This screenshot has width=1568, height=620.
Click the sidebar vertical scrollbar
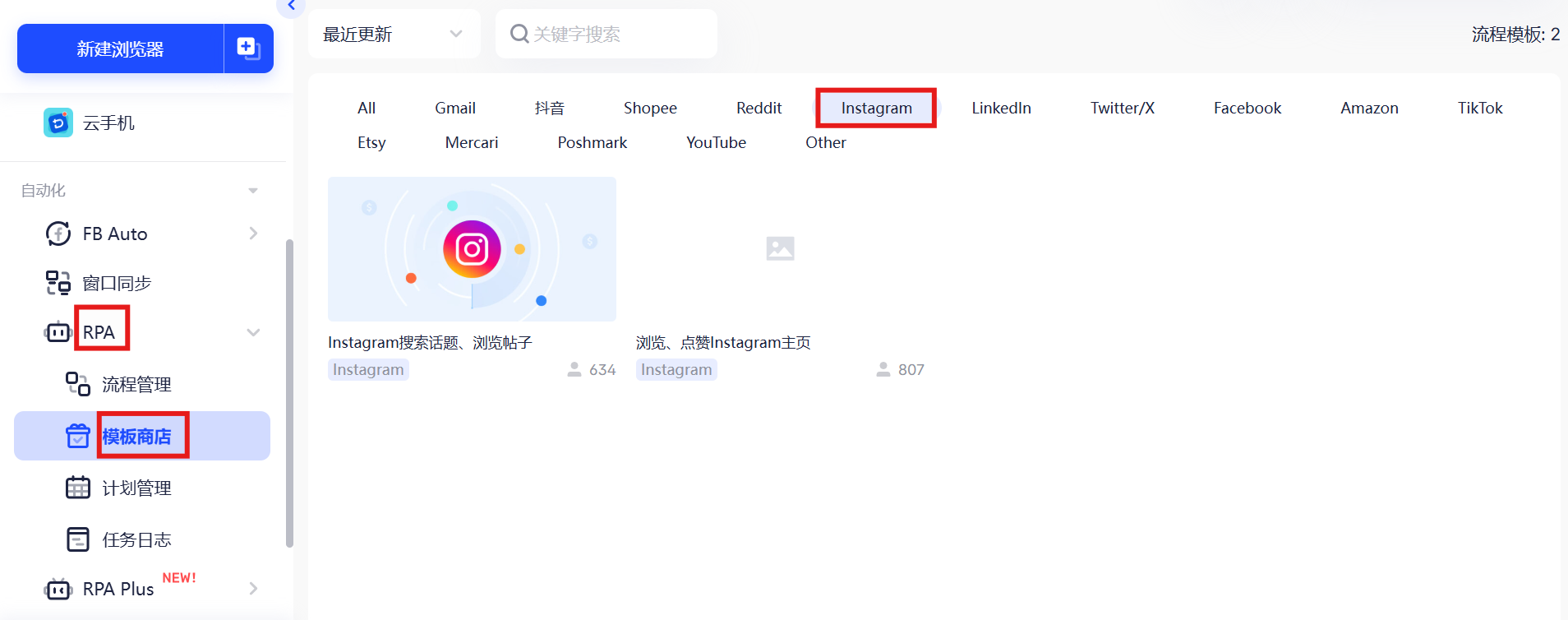coord(289,393)
